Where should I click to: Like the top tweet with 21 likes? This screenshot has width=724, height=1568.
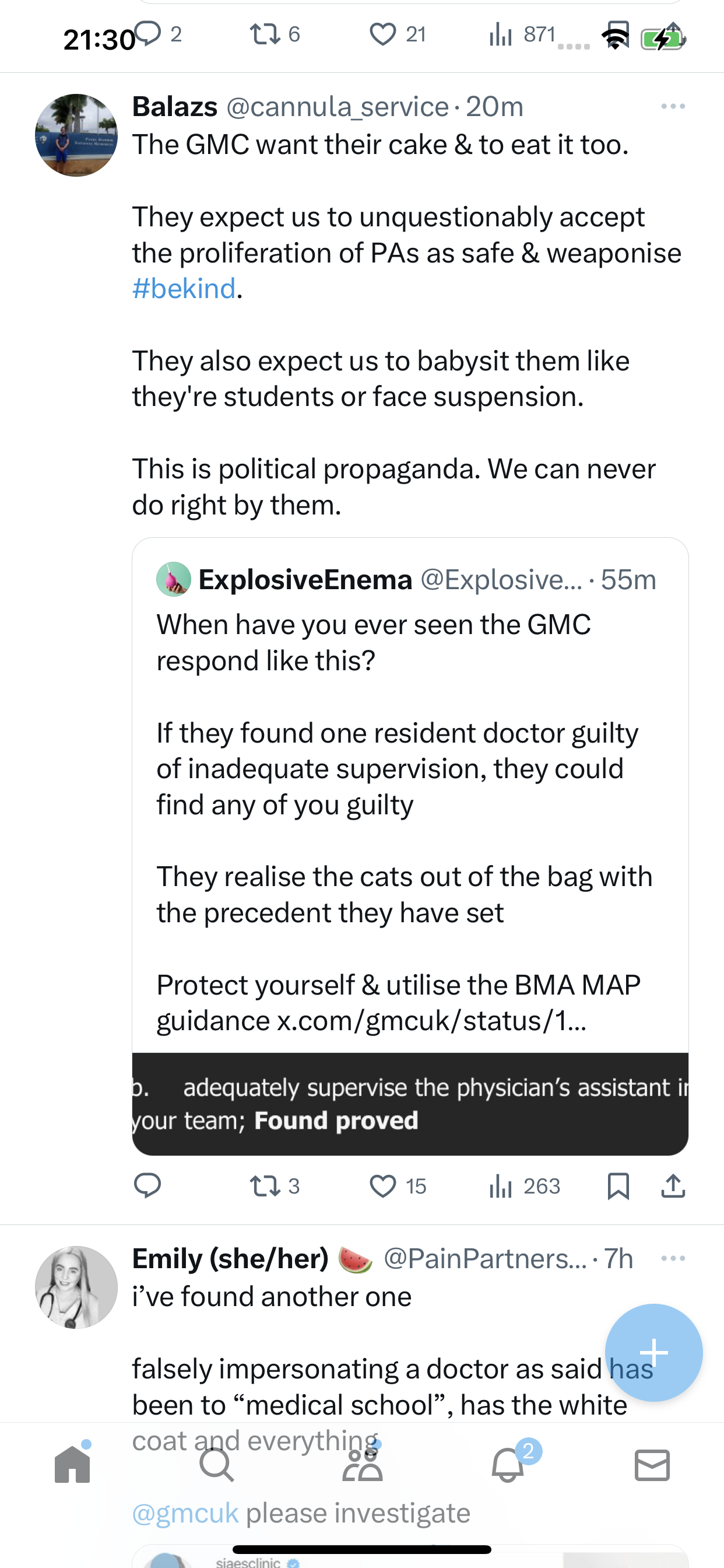pos(398,34)
